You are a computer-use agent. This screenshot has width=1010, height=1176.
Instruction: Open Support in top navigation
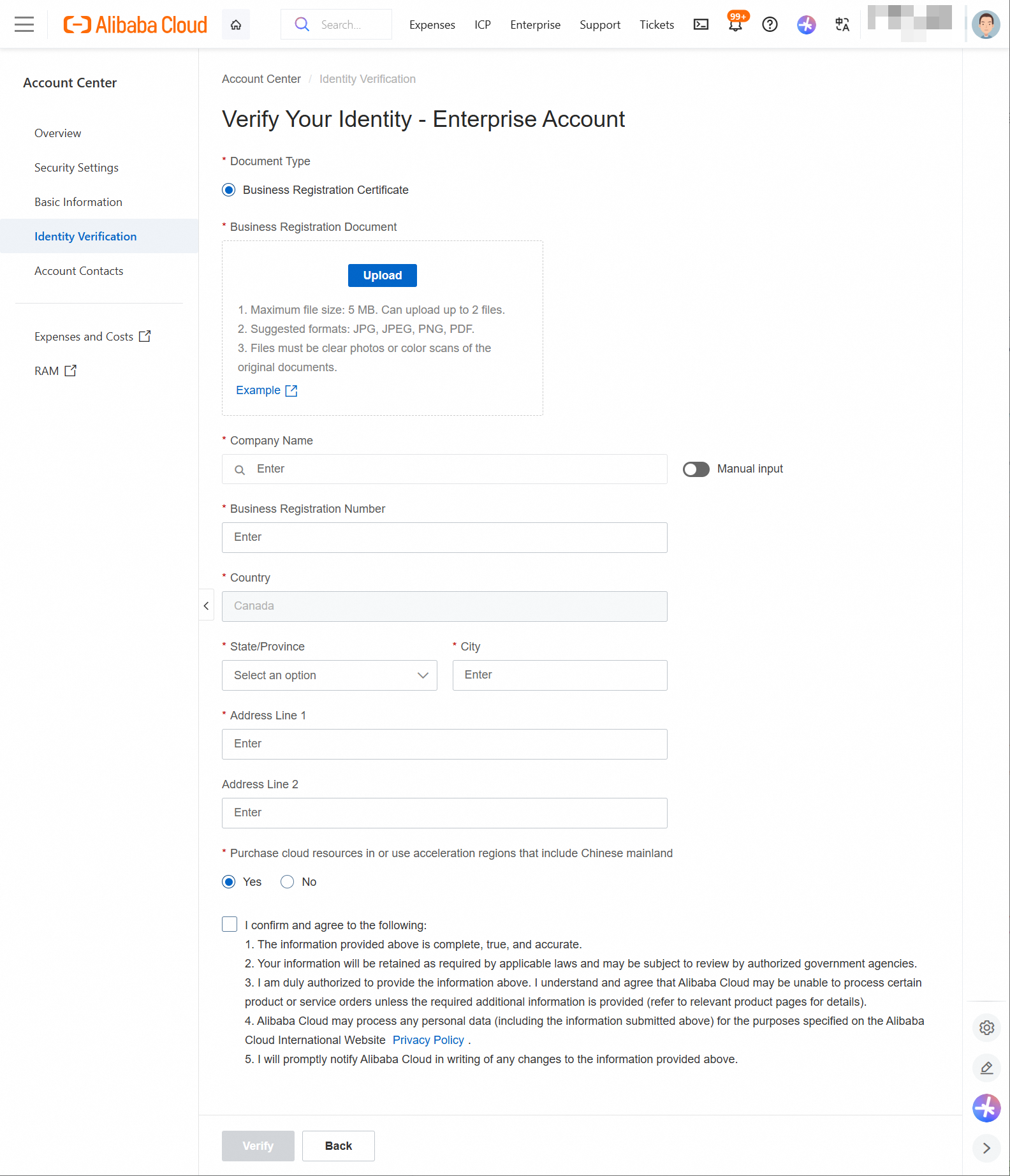coord(600,25)
